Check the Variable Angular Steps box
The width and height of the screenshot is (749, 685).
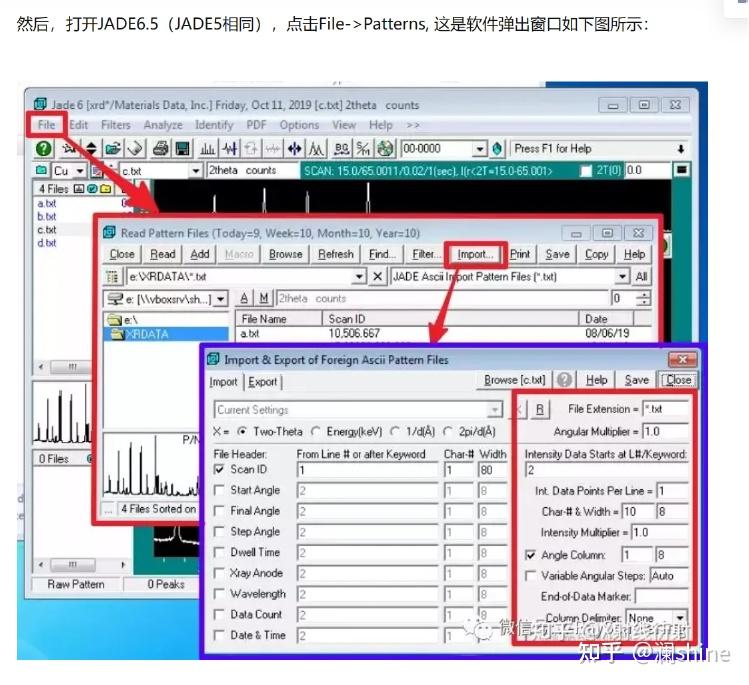click(x=530, y=576)
